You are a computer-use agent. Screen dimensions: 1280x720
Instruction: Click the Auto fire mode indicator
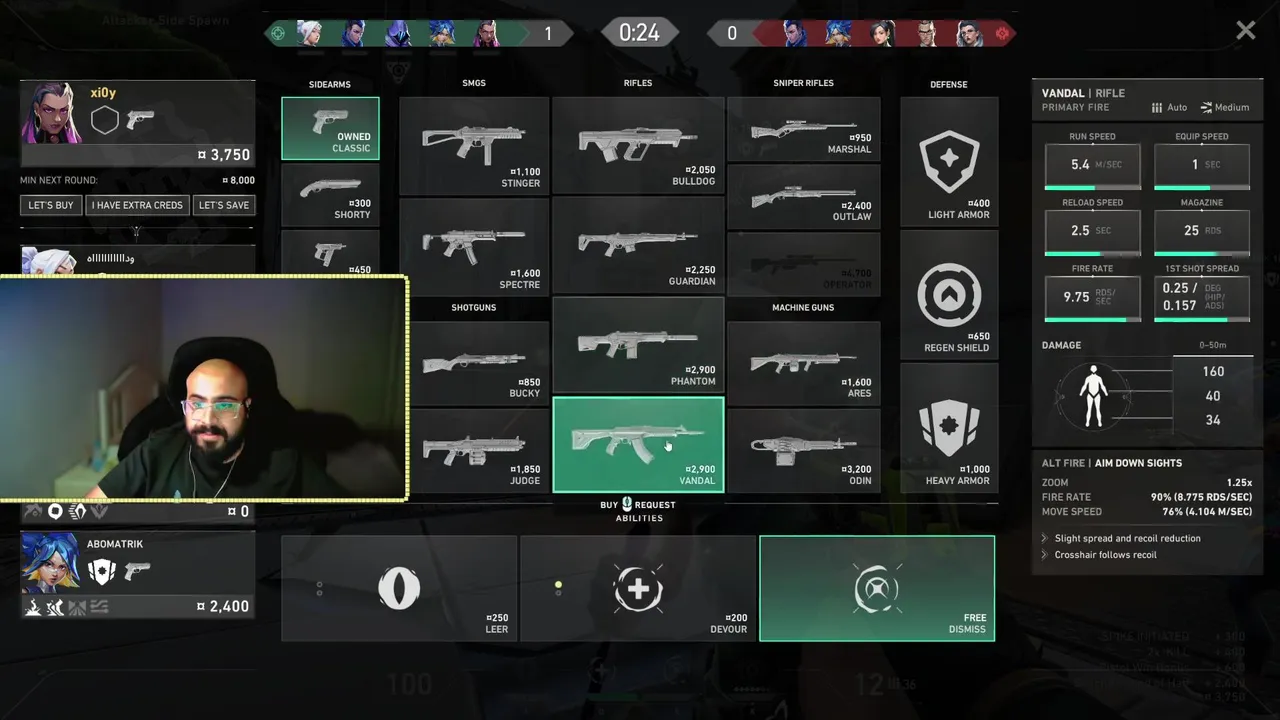coord(1169,108)
